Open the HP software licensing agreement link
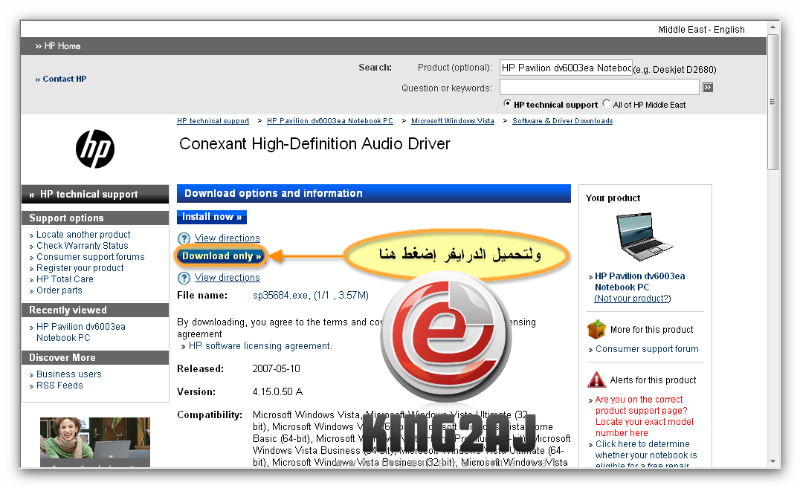The height and width of the screenshot is (488, 800). click(x=260, y=346)
